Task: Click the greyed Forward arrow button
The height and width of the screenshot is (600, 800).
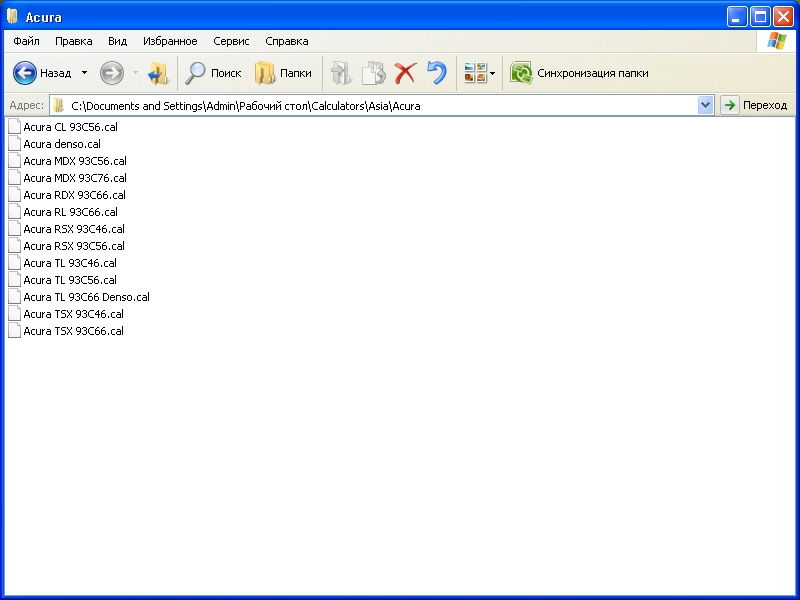Action: coord(112,73)
